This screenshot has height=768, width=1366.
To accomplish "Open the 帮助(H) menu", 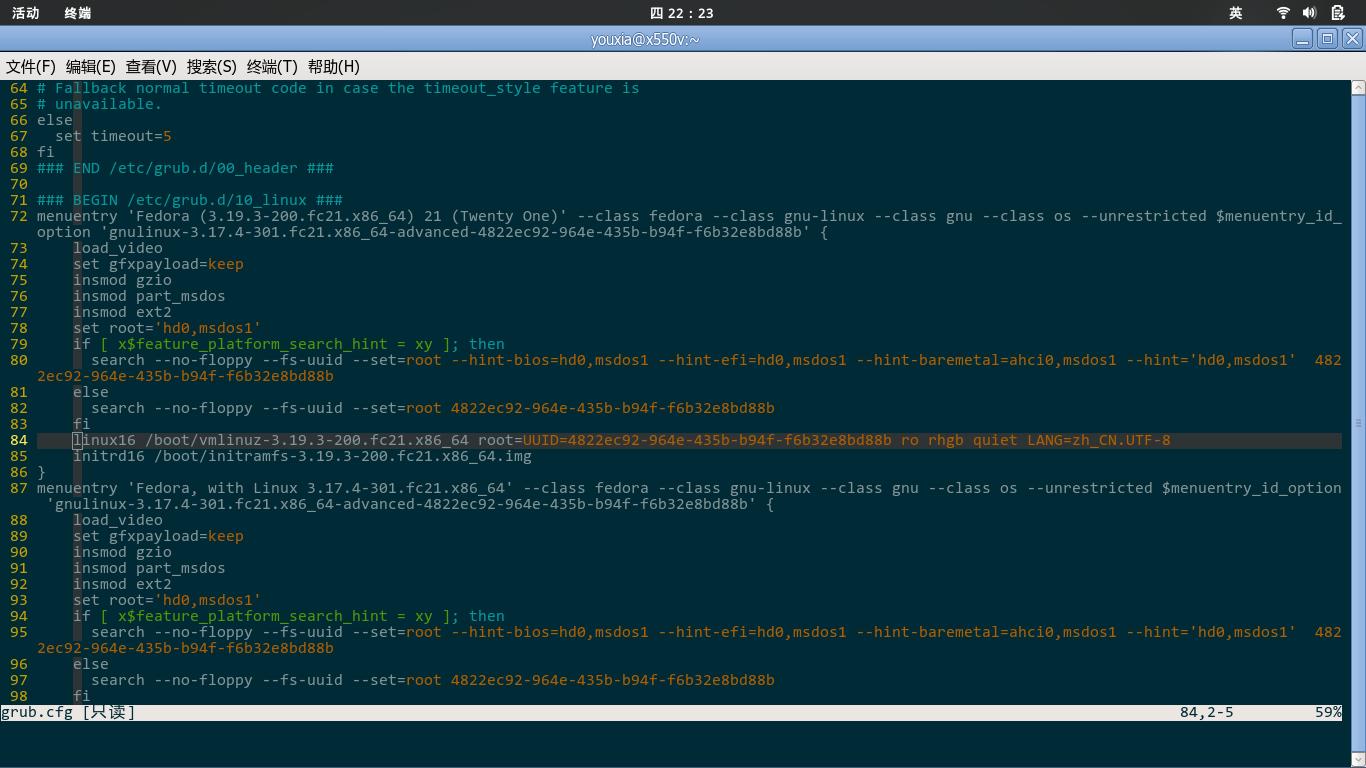I will coord(334,66).
